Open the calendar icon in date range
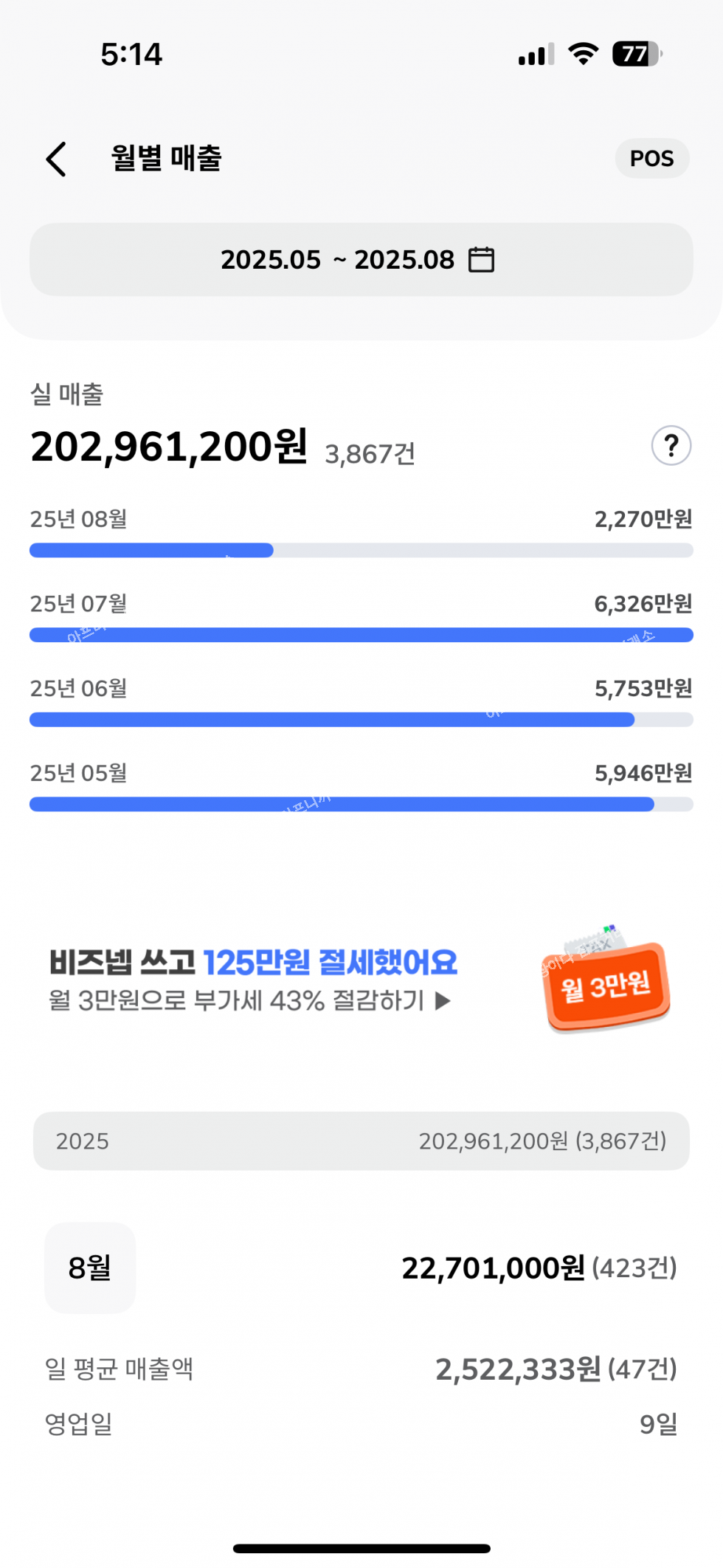The image size is (723, 1568). pyautogui.click(x=482, y=260)
